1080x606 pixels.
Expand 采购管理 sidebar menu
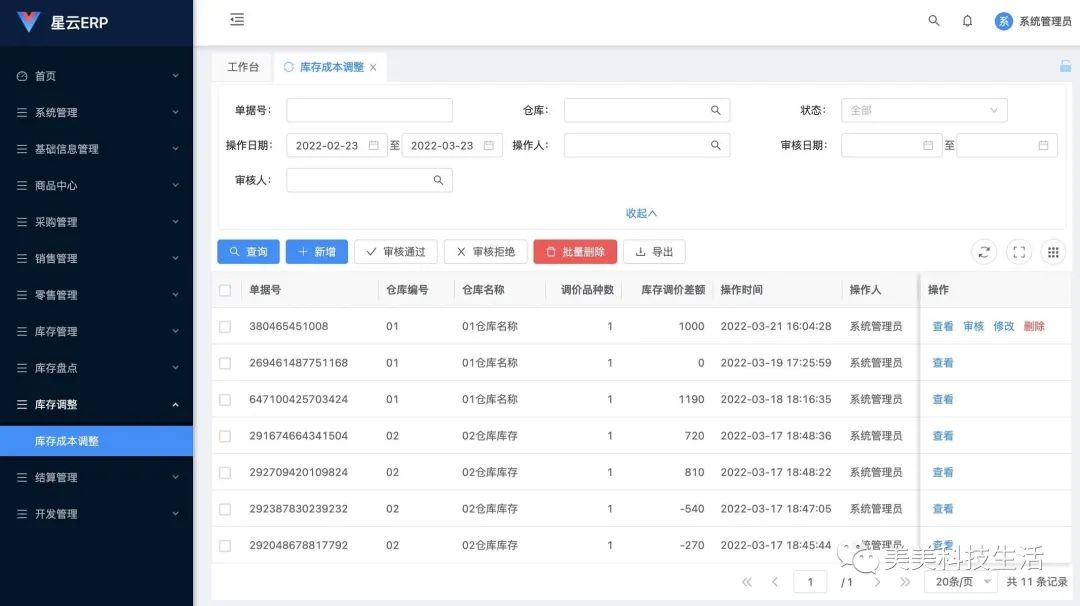pyautogui.click(x=96, y=222)
